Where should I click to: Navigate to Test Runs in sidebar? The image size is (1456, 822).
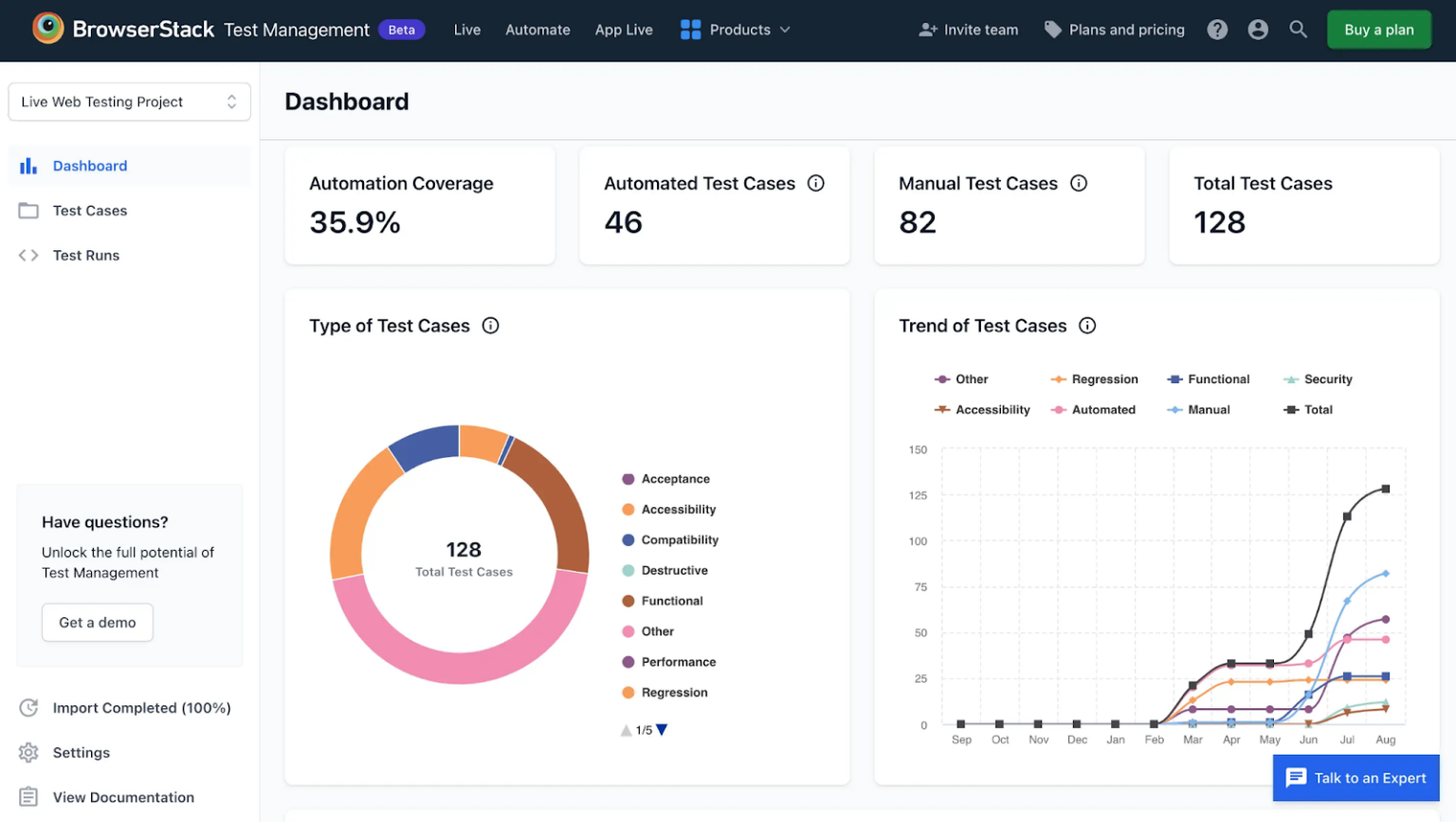pos(85,255)
